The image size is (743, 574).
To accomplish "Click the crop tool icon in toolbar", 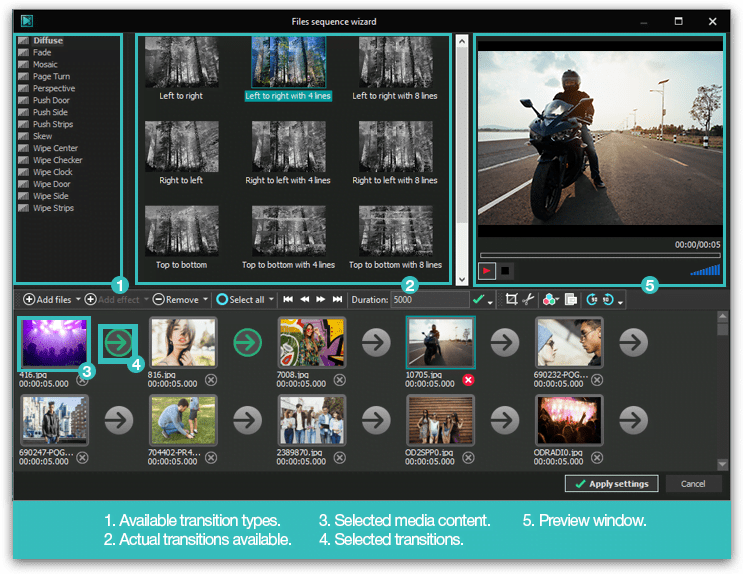I will (x=511, y=300).
